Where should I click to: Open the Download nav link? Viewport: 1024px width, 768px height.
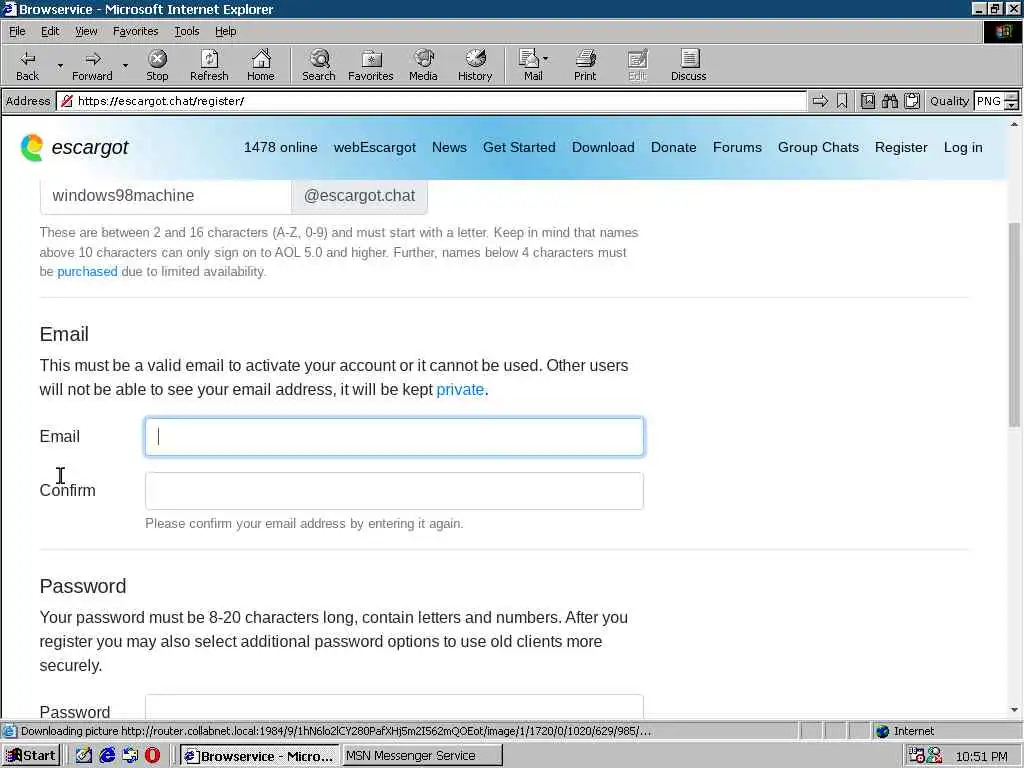[603, 148]
